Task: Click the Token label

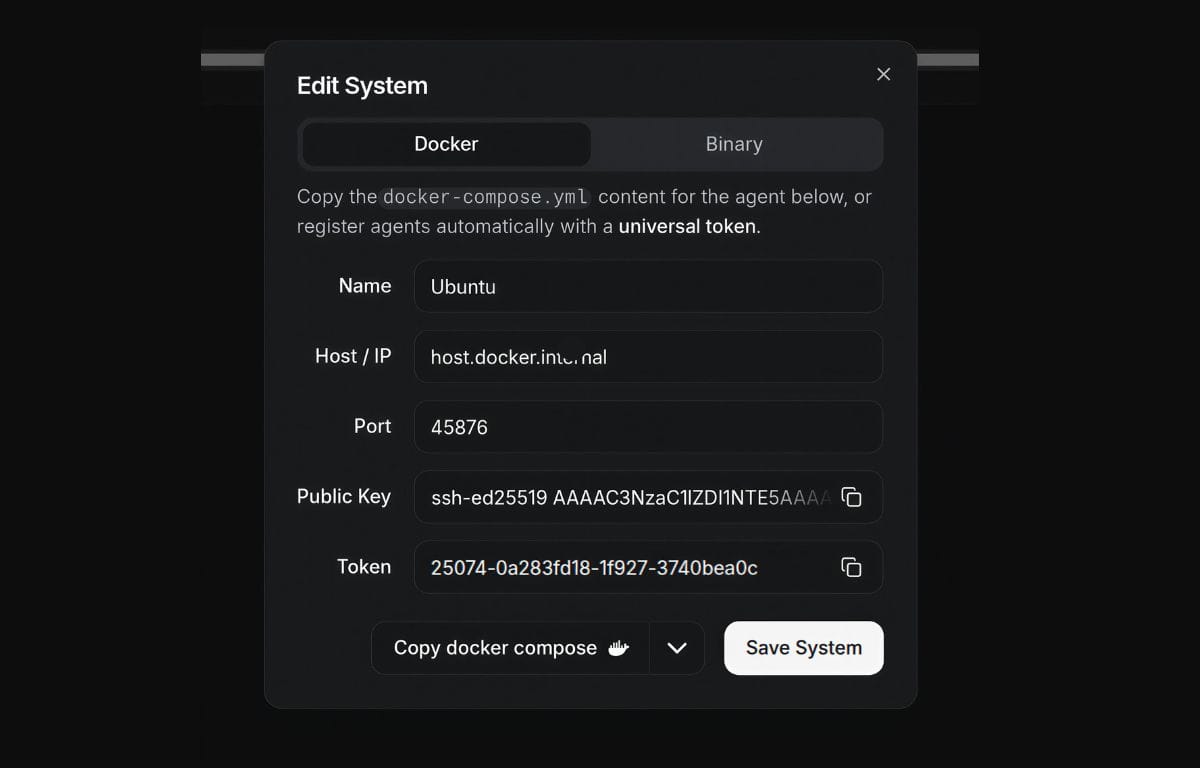Action: coord(364,566)
